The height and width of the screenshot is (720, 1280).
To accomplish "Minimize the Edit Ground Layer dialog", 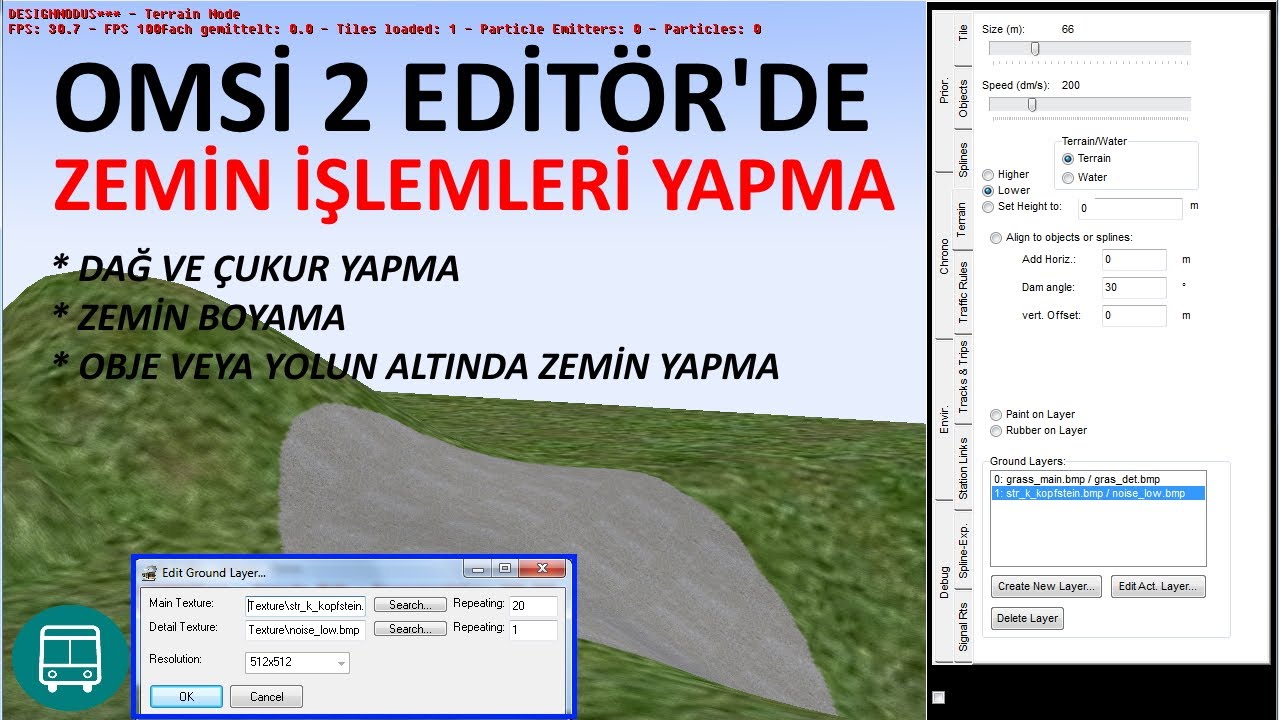I will [x=478, y=569].
